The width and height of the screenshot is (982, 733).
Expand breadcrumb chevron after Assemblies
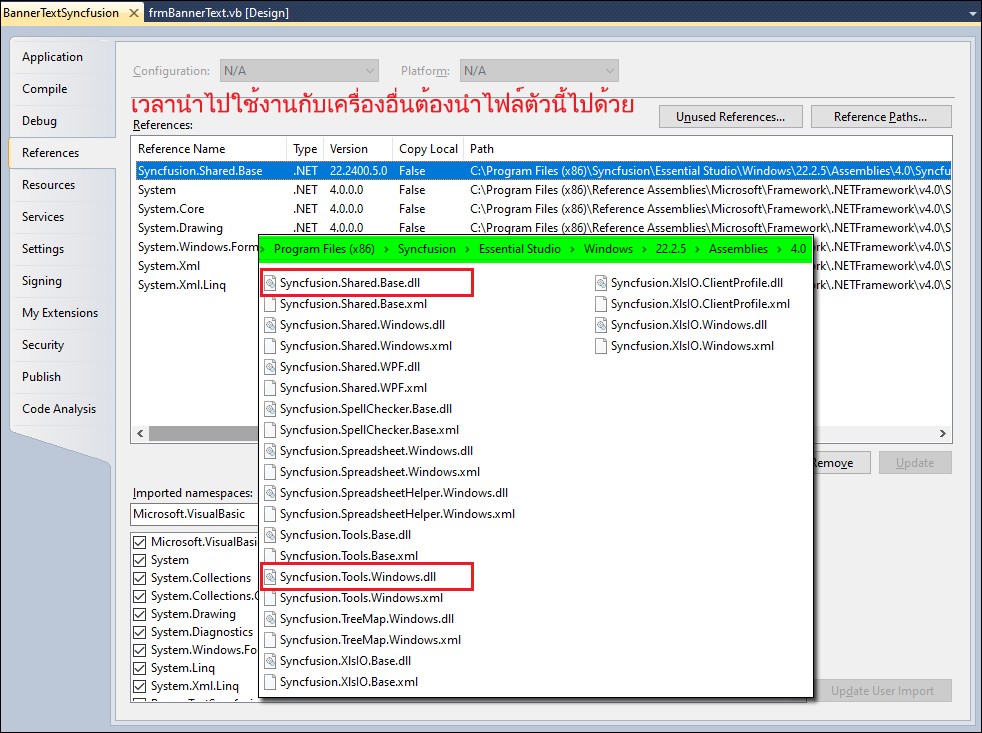(x=779, y=249)
